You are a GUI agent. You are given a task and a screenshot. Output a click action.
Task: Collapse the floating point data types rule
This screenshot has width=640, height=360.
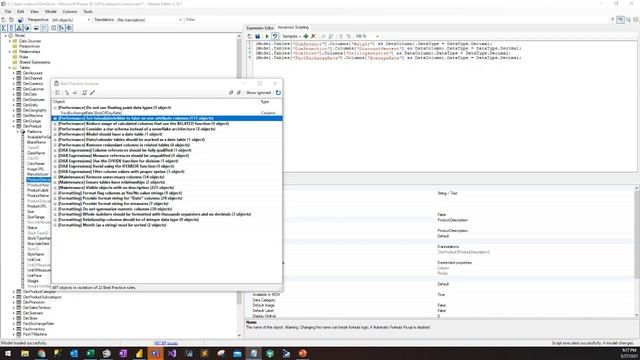55,108
